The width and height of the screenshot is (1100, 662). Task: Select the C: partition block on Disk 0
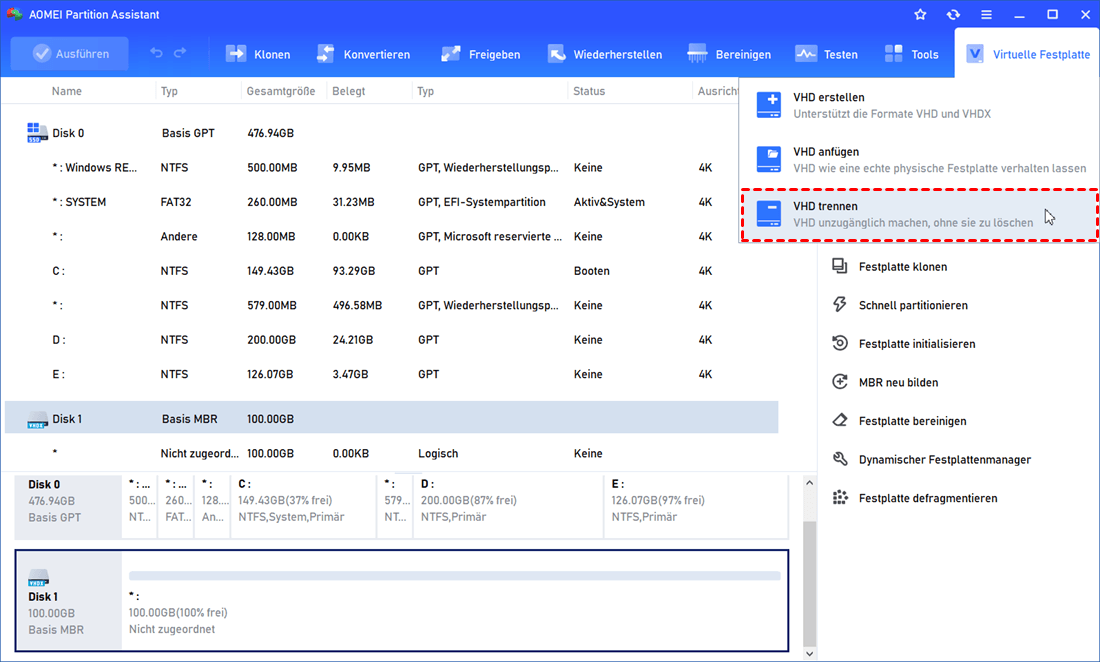302,500
